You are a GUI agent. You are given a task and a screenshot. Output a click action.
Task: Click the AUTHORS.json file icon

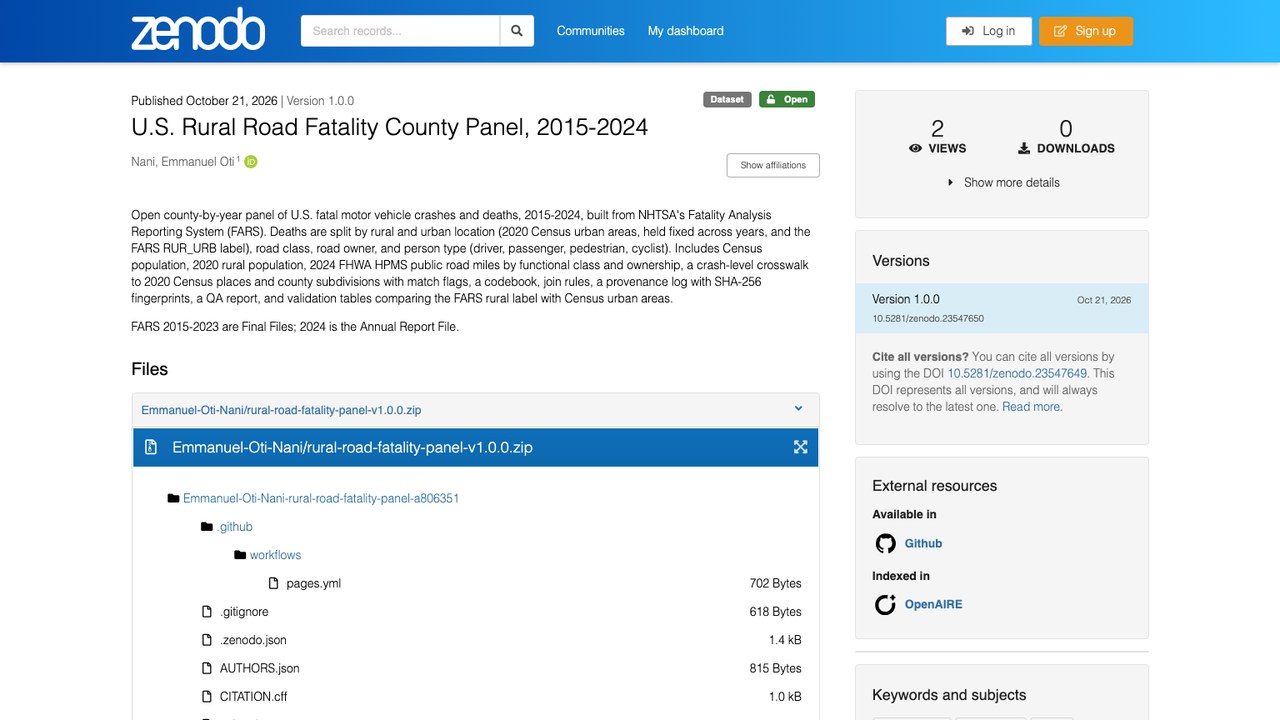point(207,668)
